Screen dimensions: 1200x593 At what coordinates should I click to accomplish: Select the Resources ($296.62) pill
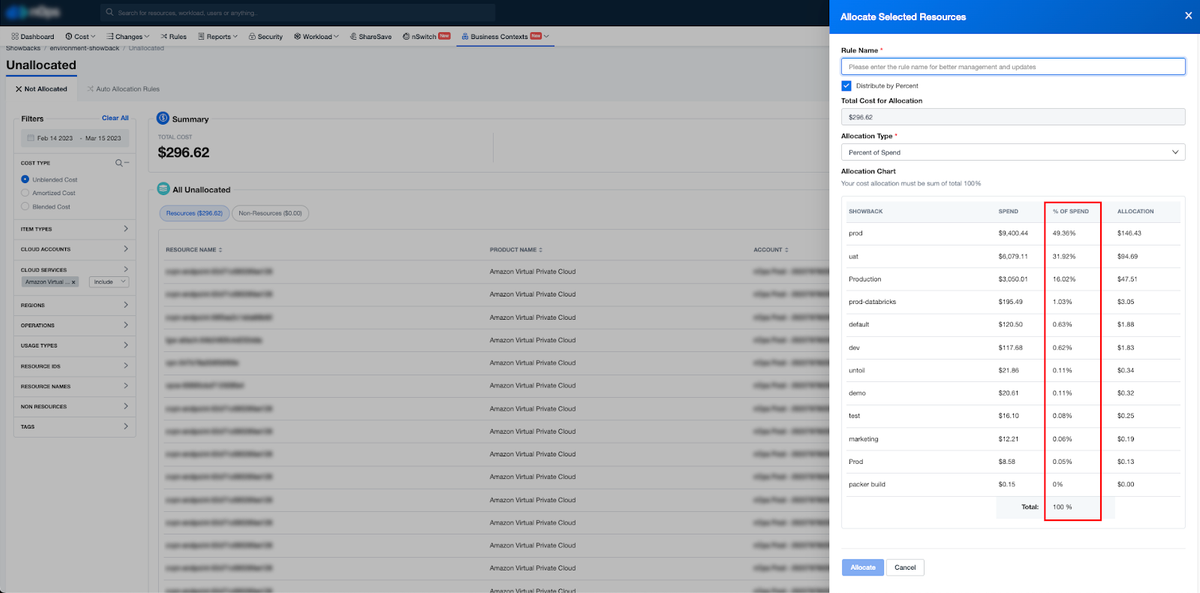tap(194, 213)
